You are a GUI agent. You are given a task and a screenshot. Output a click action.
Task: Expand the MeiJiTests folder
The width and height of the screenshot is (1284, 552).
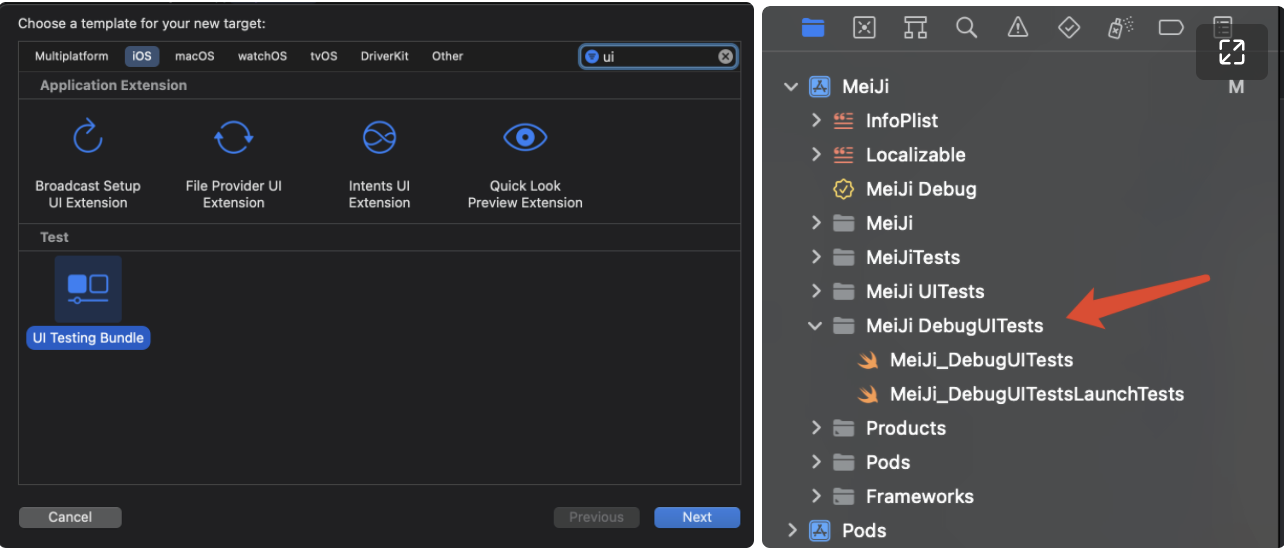pos(816,257)
